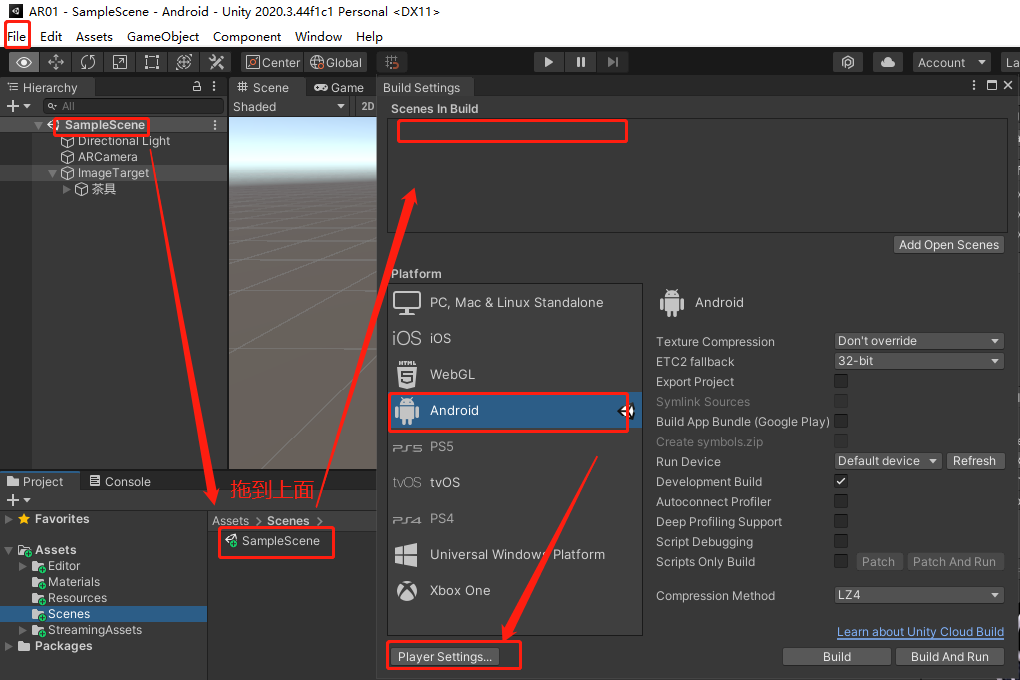This screenshot has width=1020, height=680.
Task: Open Compression Method dropdown
Action: [x=919, y=595]
